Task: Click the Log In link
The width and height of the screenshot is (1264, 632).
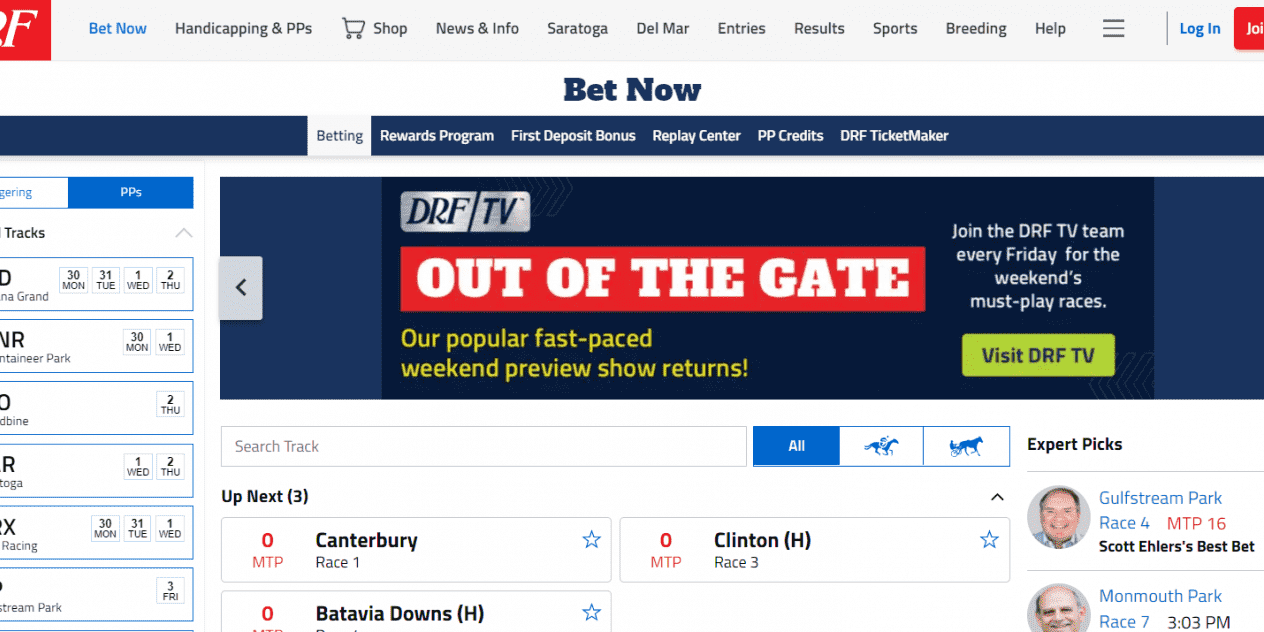Action: coord(1200,28)
